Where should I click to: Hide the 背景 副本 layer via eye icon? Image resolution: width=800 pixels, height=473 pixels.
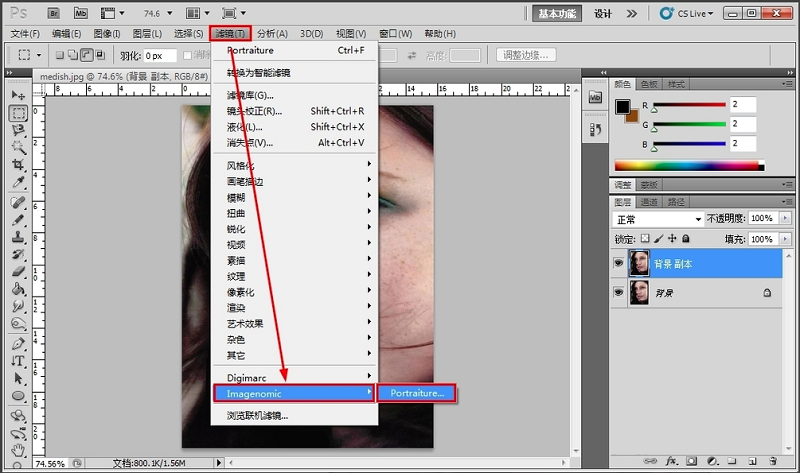click(x=618, y=264)
